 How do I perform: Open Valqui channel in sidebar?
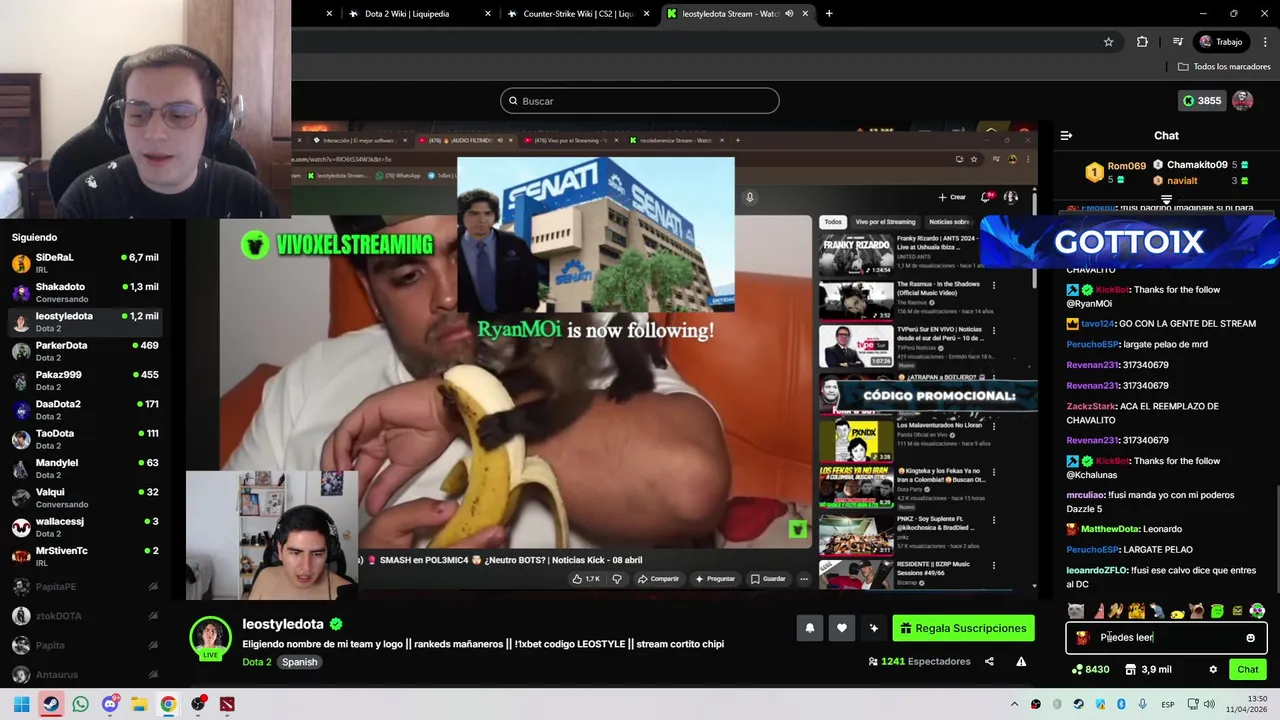[86, 498]
